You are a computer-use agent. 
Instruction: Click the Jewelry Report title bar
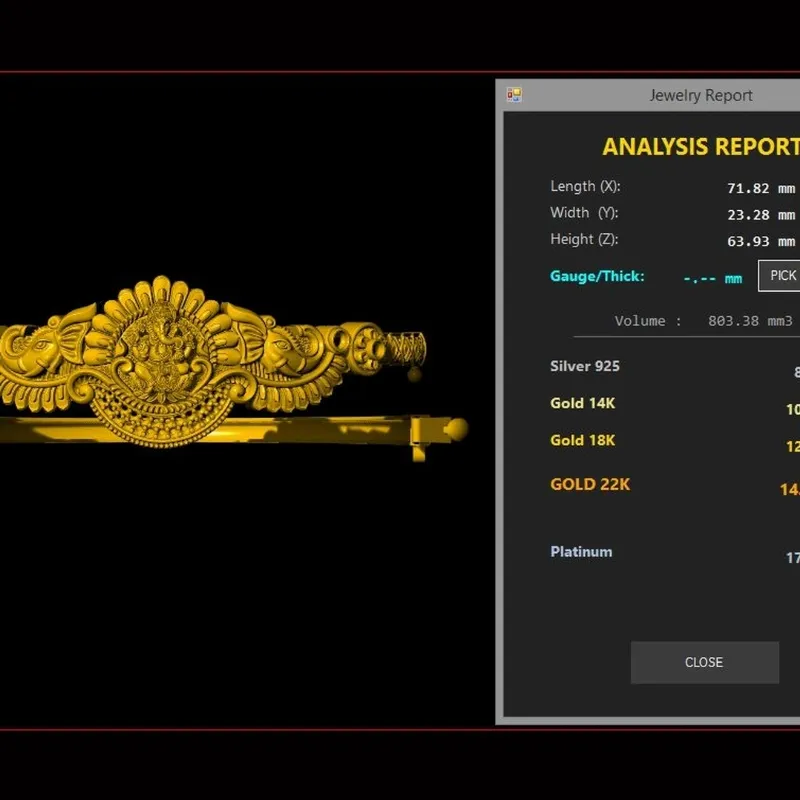pyautogui.click(x=648, y=95)
